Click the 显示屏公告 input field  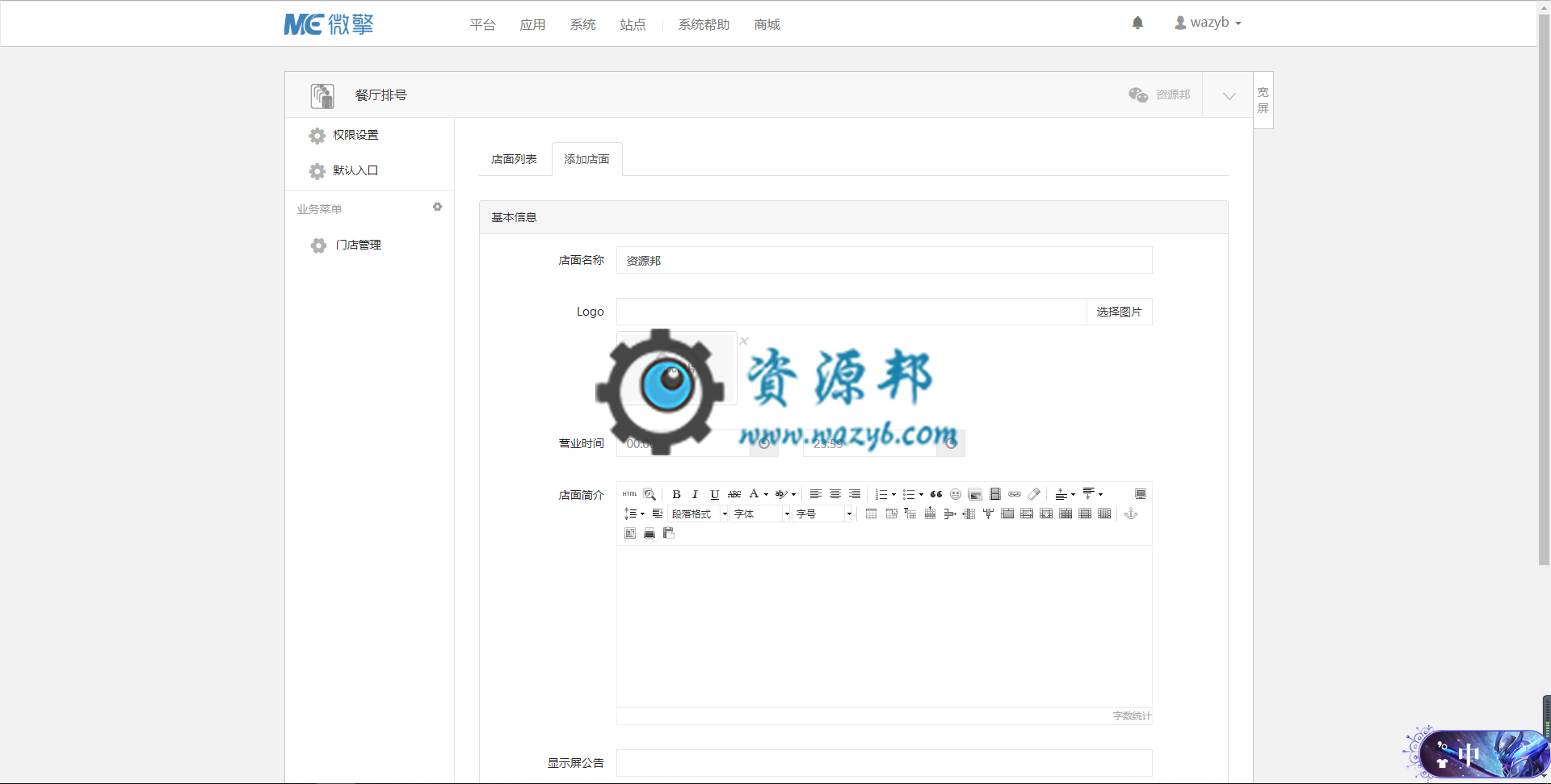pyautogui.click(x=884, y=763)
